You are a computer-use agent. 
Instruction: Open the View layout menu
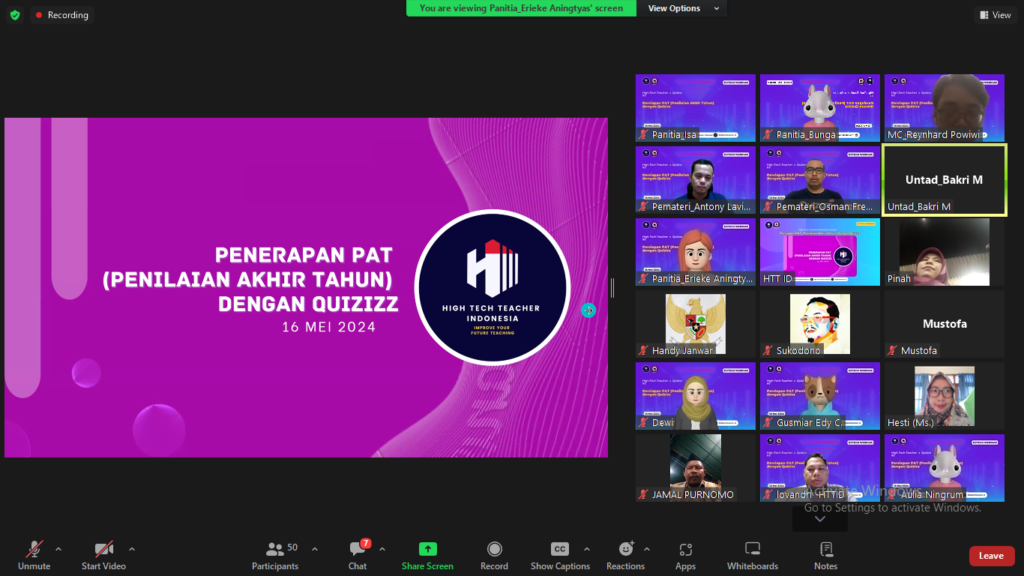995,15
